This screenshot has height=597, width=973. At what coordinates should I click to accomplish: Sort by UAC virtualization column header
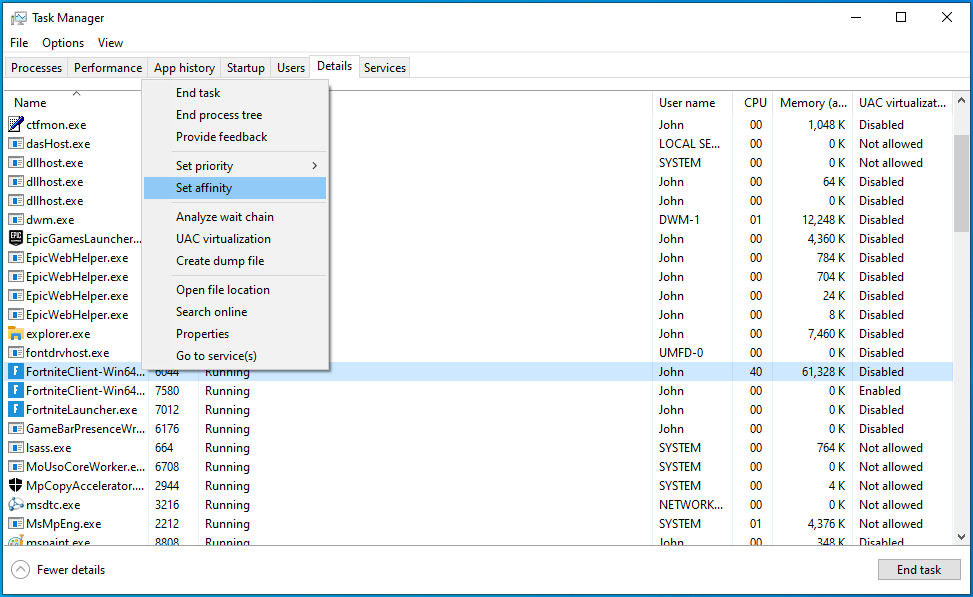pos(902,103)
